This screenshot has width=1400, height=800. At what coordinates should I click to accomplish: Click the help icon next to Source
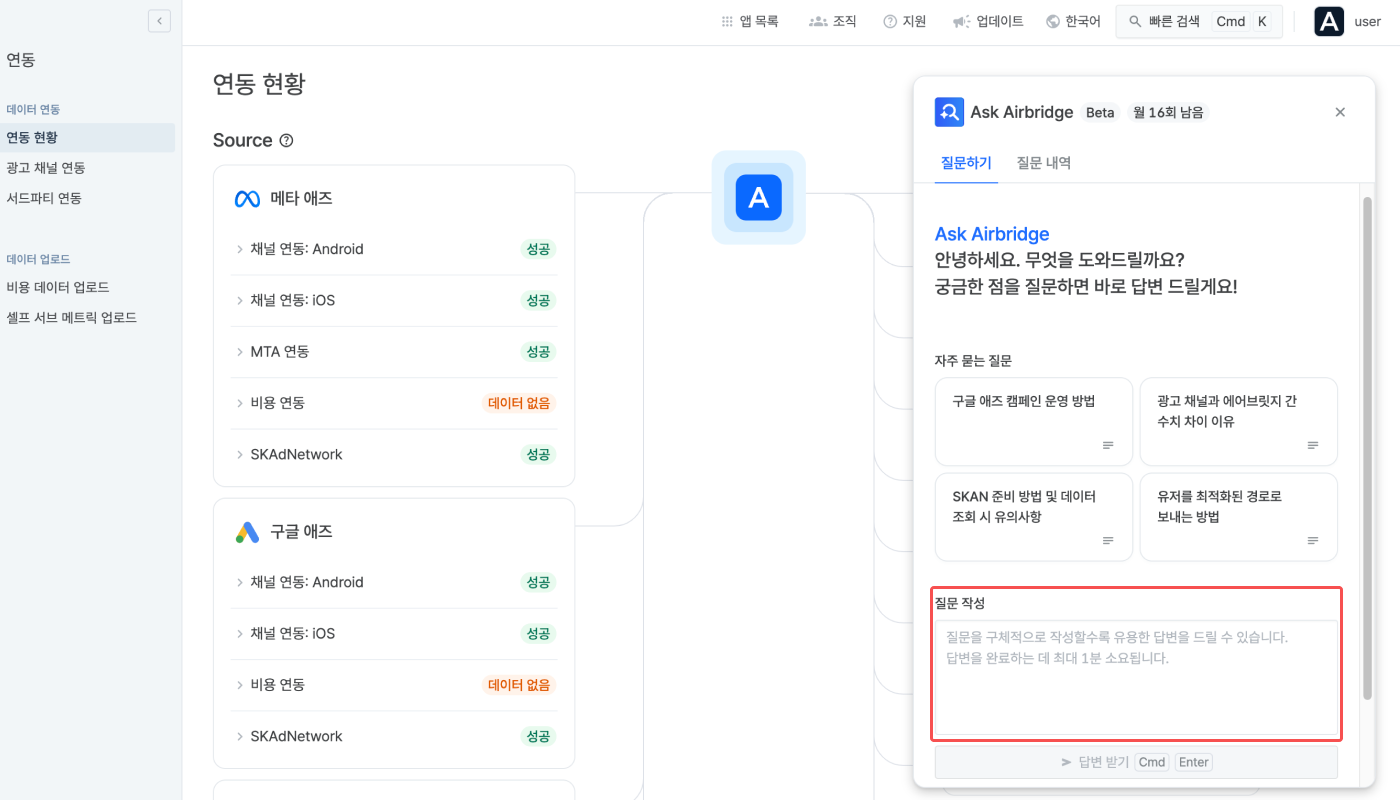tap(286, 141)
